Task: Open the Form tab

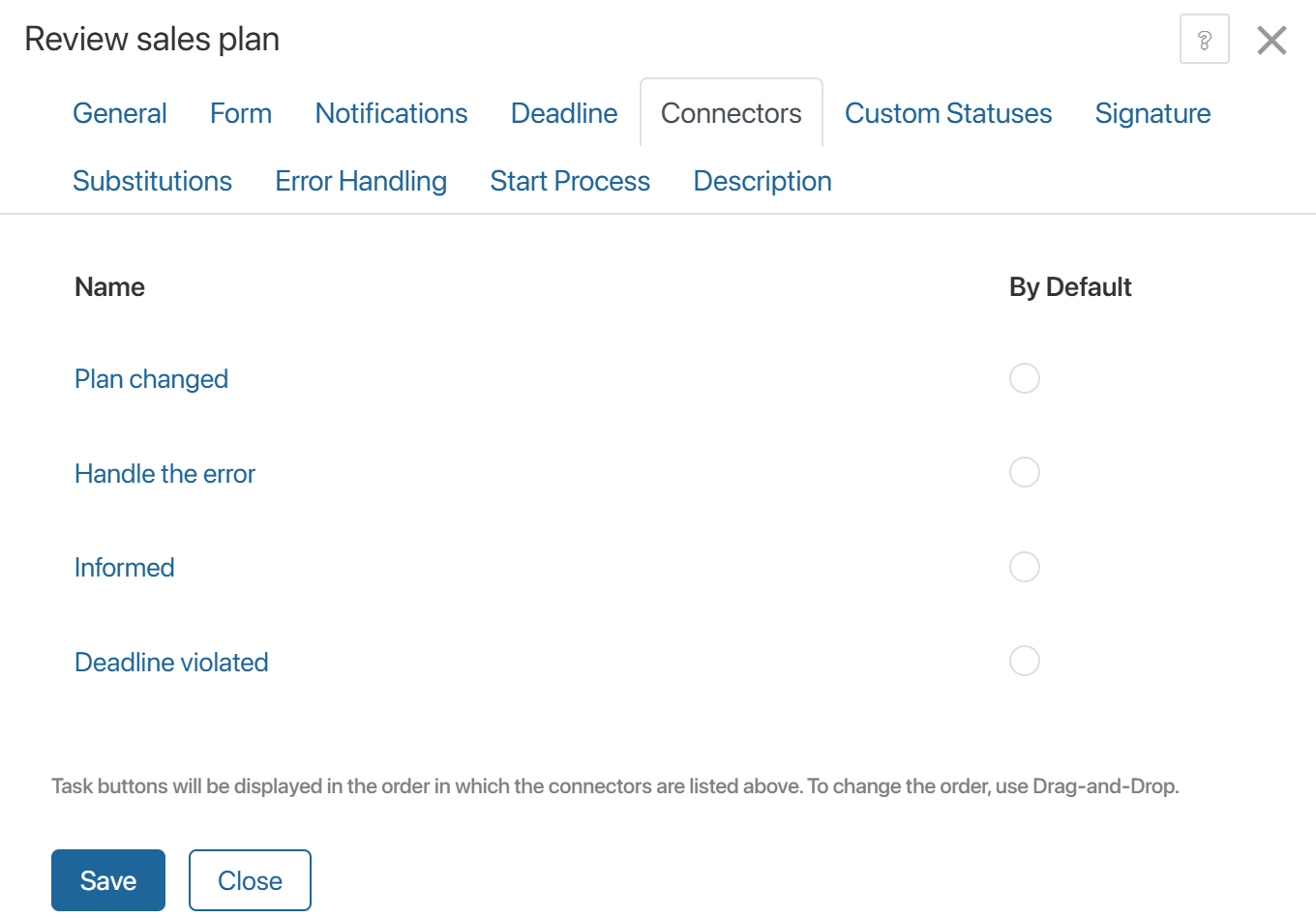Action: [x=241, y=113]
